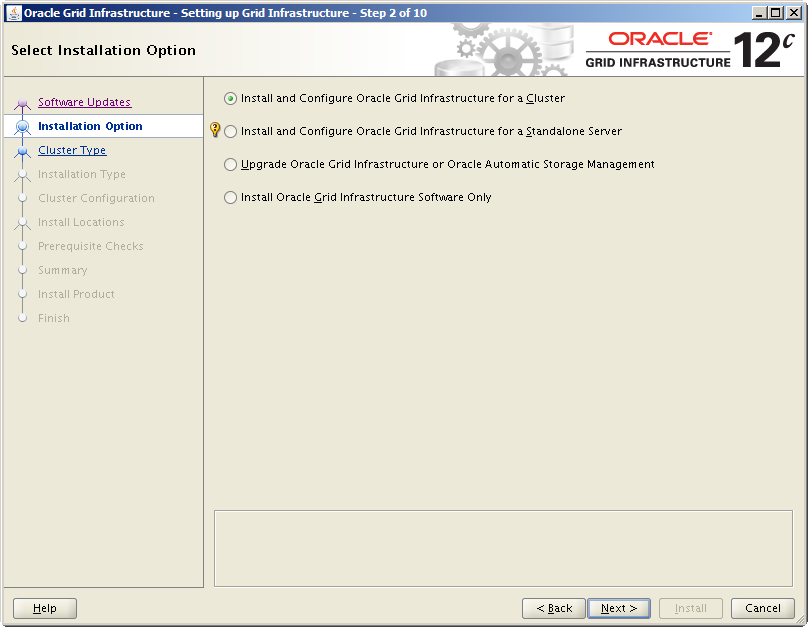Image resolution: width=808 pixels, height=627 pixels.
Task: Choose Install Grid Infrastructure Software Only
Action: point(231,198)
